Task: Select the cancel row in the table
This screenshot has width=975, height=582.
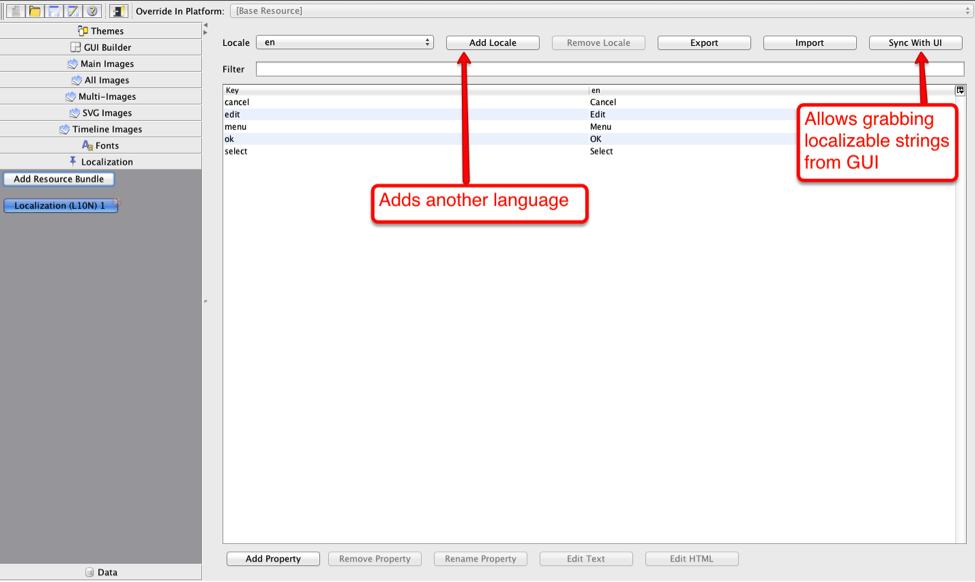Action: point(400,101)
